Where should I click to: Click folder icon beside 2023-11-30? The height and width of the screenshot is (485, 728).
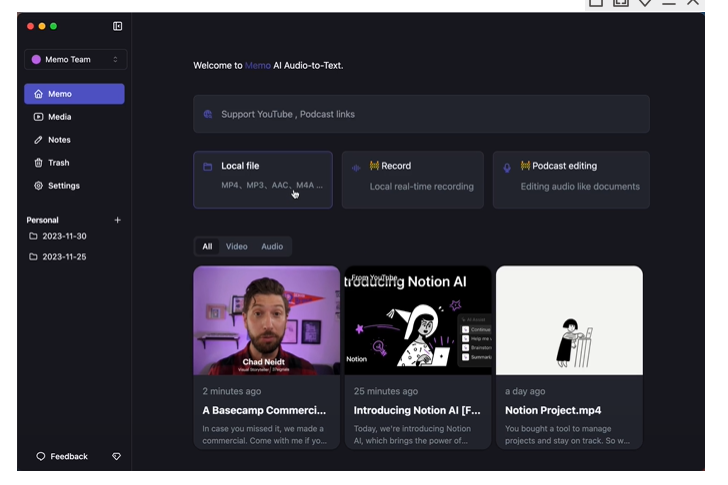coord(33,236)
